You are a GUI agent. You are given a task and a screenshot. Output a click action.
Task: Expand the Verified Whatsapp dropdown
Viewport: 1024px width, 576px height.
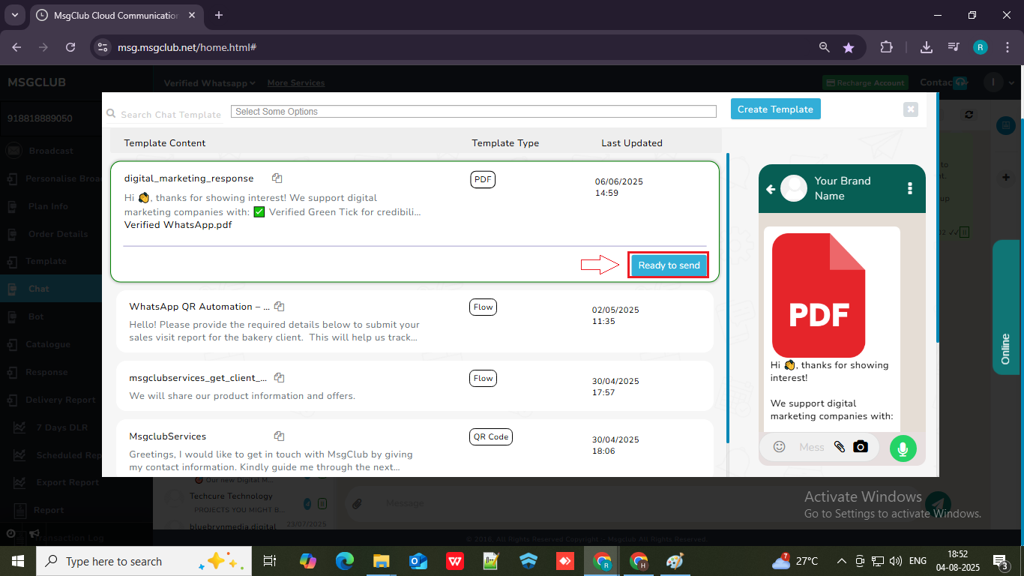[210, 83]
